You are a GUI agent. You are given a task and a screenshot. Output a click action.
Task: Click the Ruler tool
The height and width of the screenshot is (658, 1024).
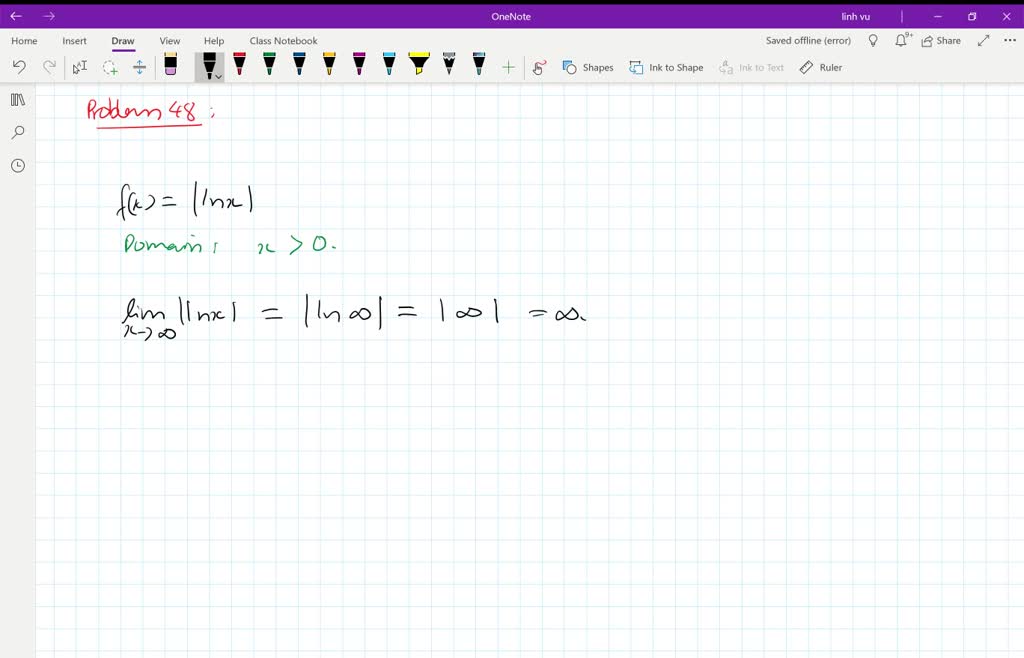point(820,67)
